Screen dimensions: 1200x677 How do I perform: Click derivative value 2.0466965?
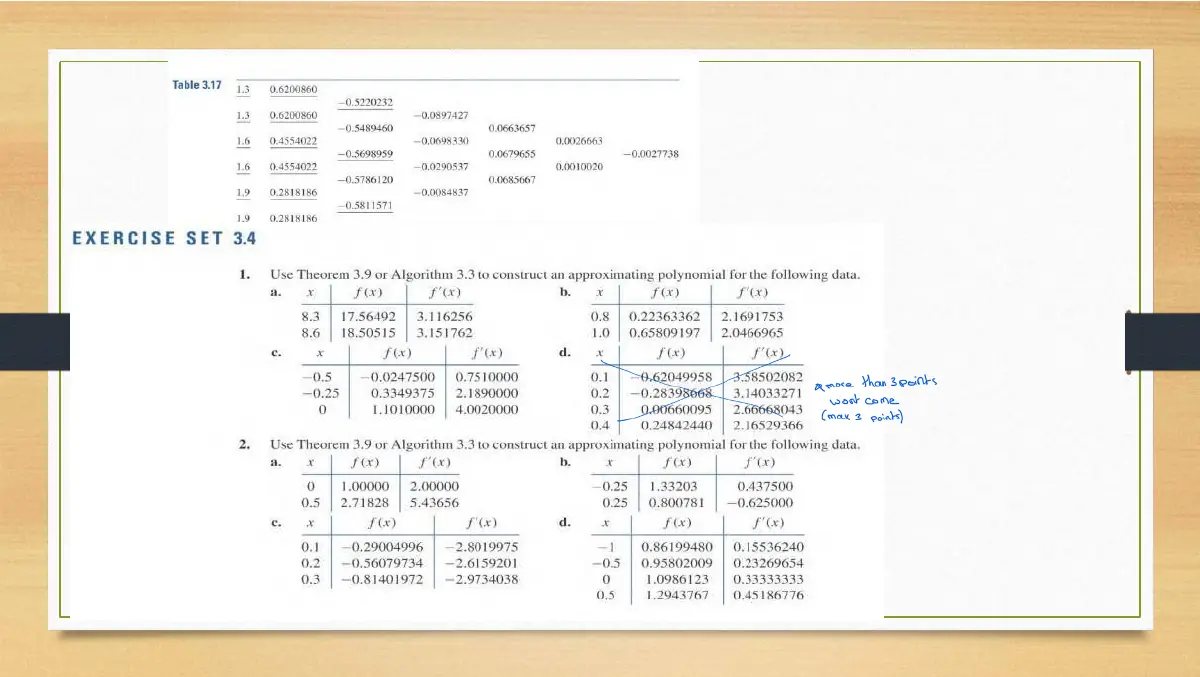coord(752,332)
